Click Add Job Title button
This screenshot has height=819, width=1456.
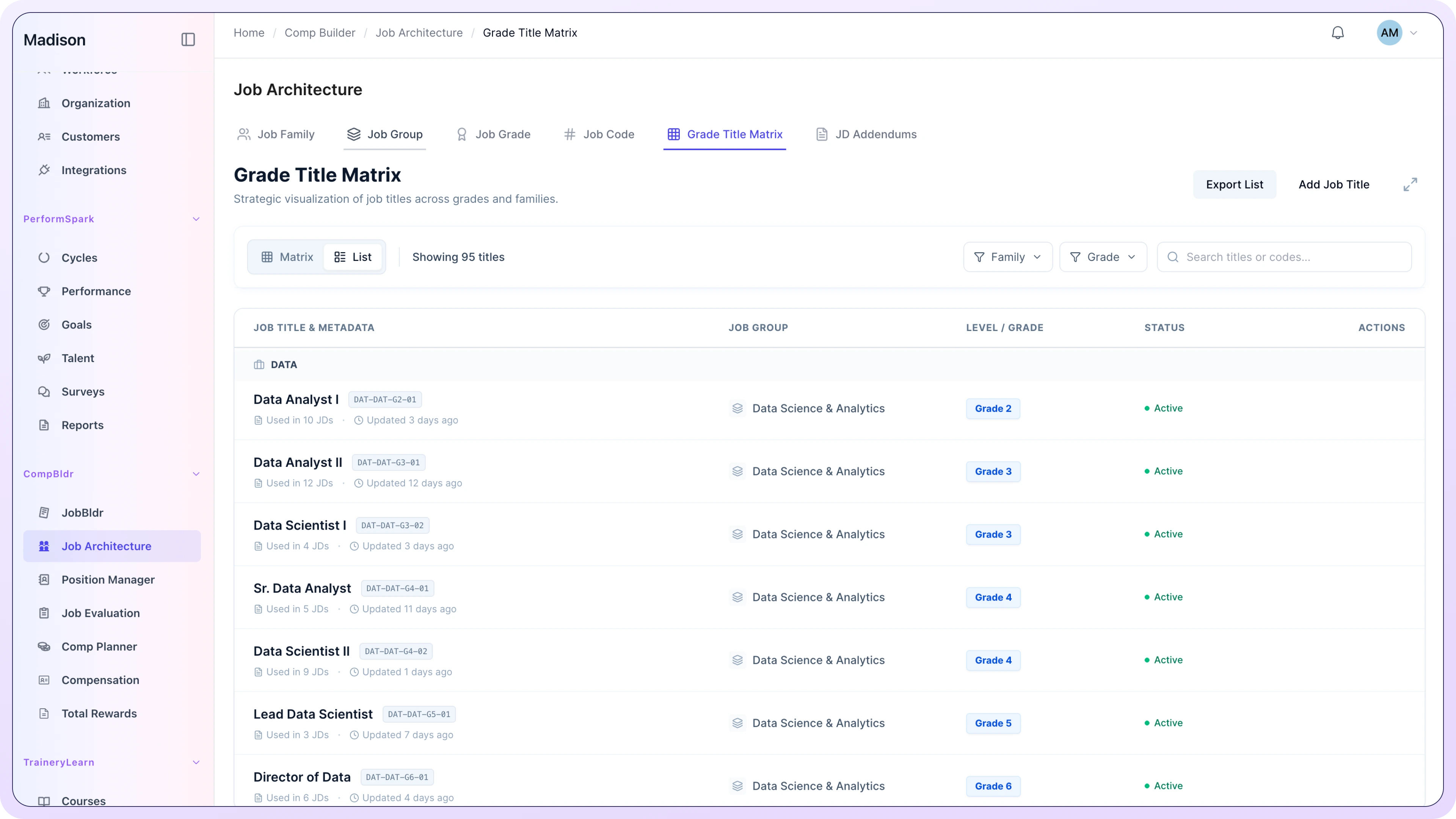click(1334, 185)
